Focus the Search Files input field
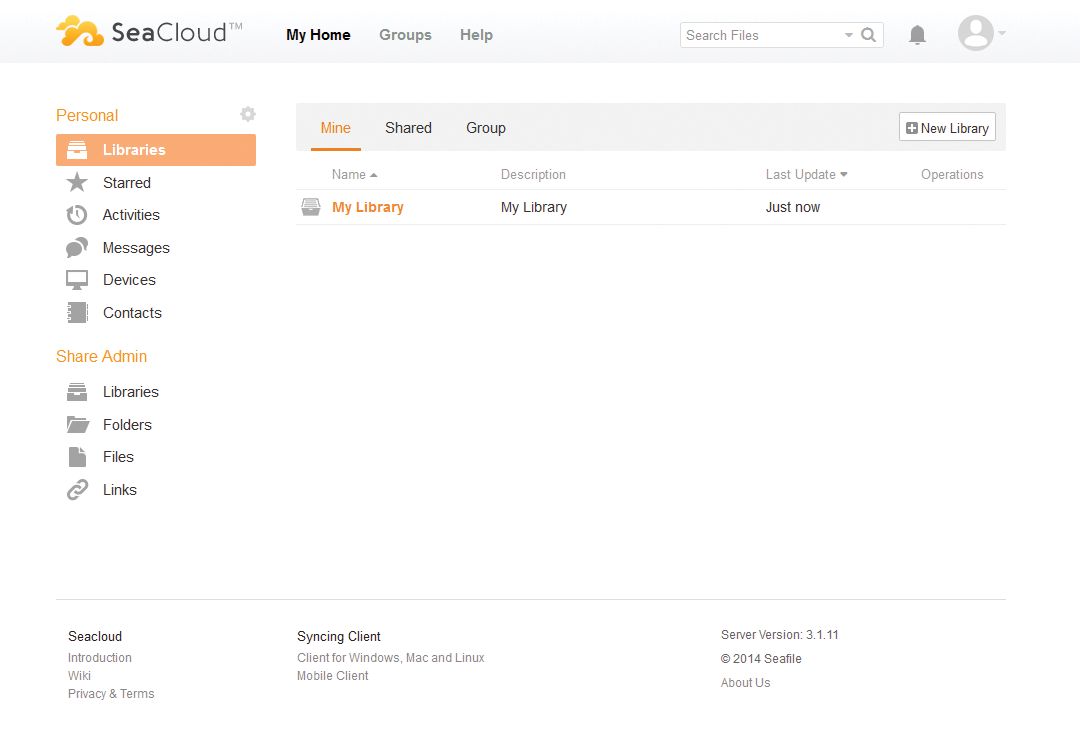The width and height of the screenshot is (1080, 743). pos(760,35)
